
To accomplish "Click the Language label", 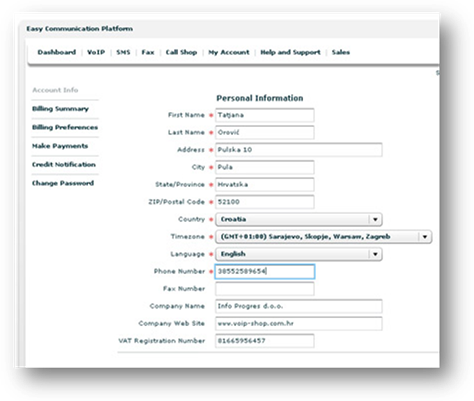I will [x=188, y=254].
